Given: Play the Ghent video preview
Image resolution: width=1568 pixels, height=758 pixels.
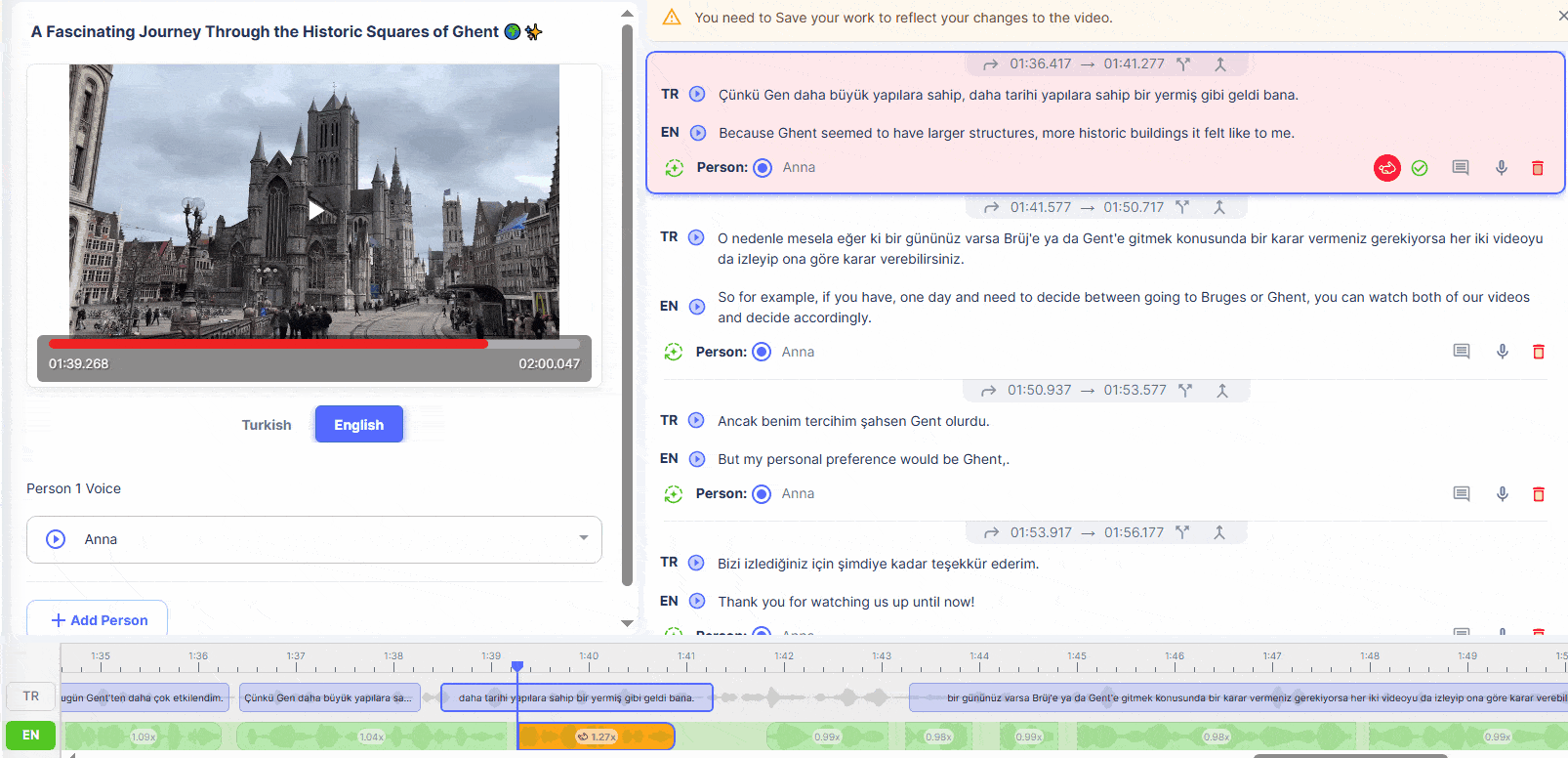Looking at the screenshot, I should [315, 210].
